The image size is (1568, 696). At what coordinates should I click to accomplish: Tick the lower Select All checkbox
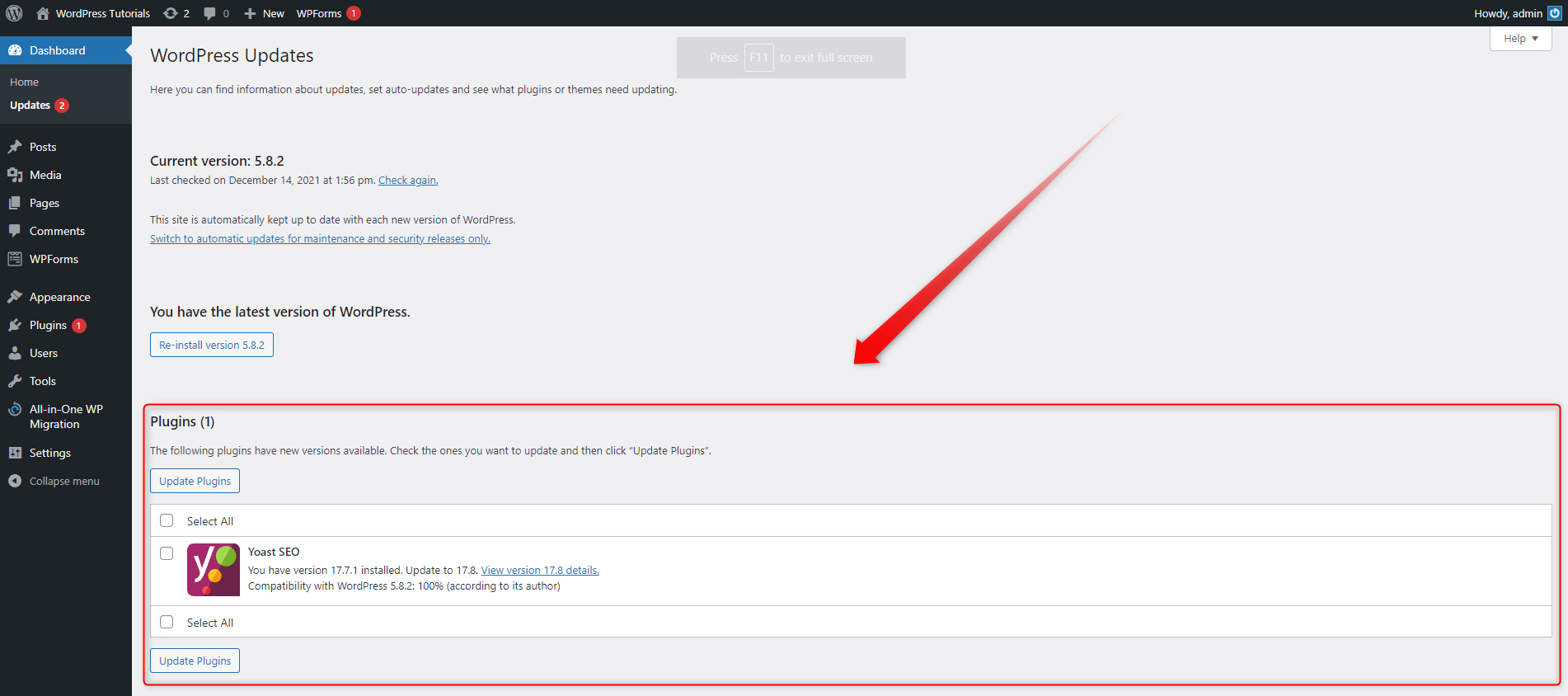[x=167, y=622]
